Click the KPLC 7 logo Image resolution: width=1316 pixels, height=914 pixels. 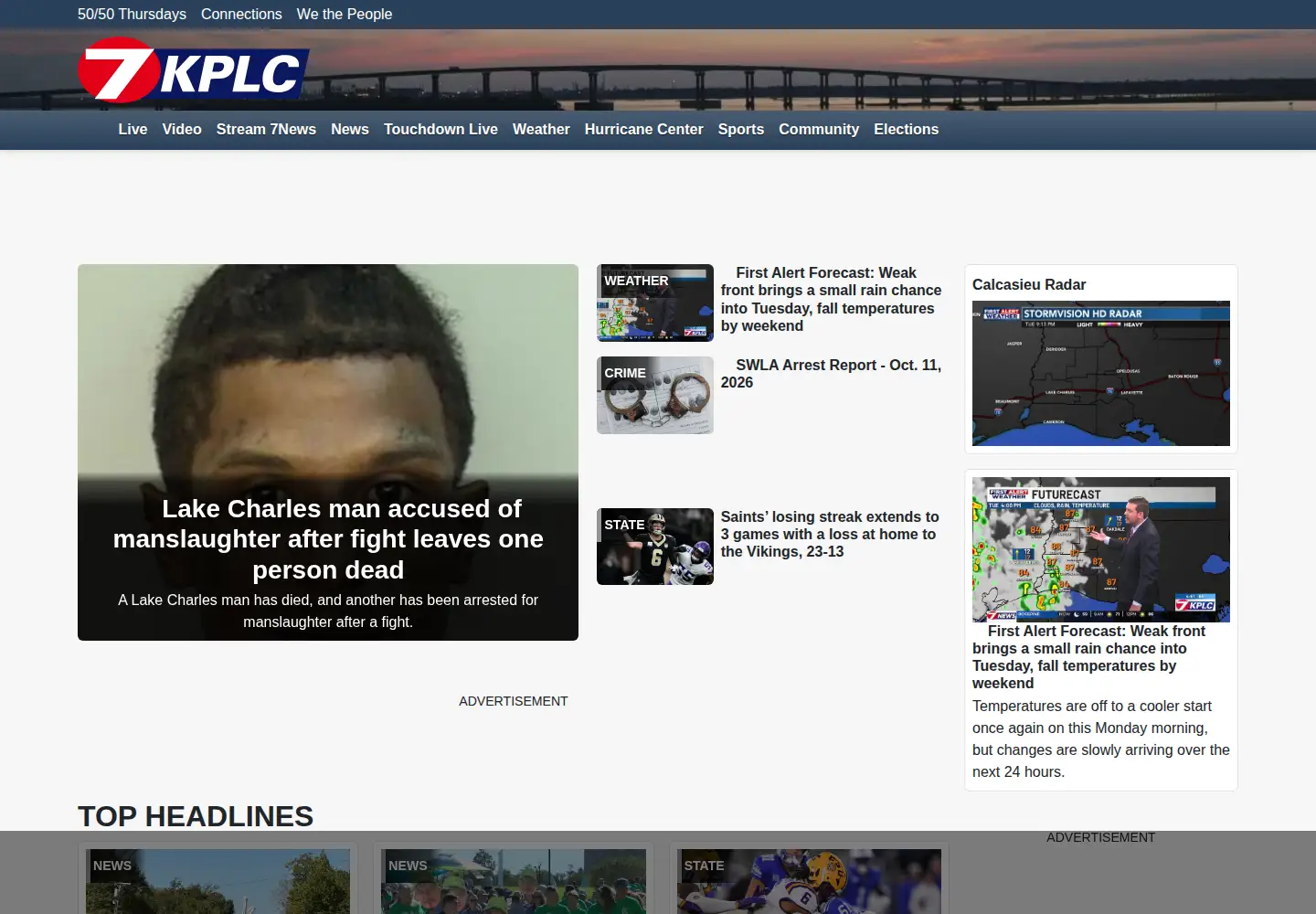point(194,70)
